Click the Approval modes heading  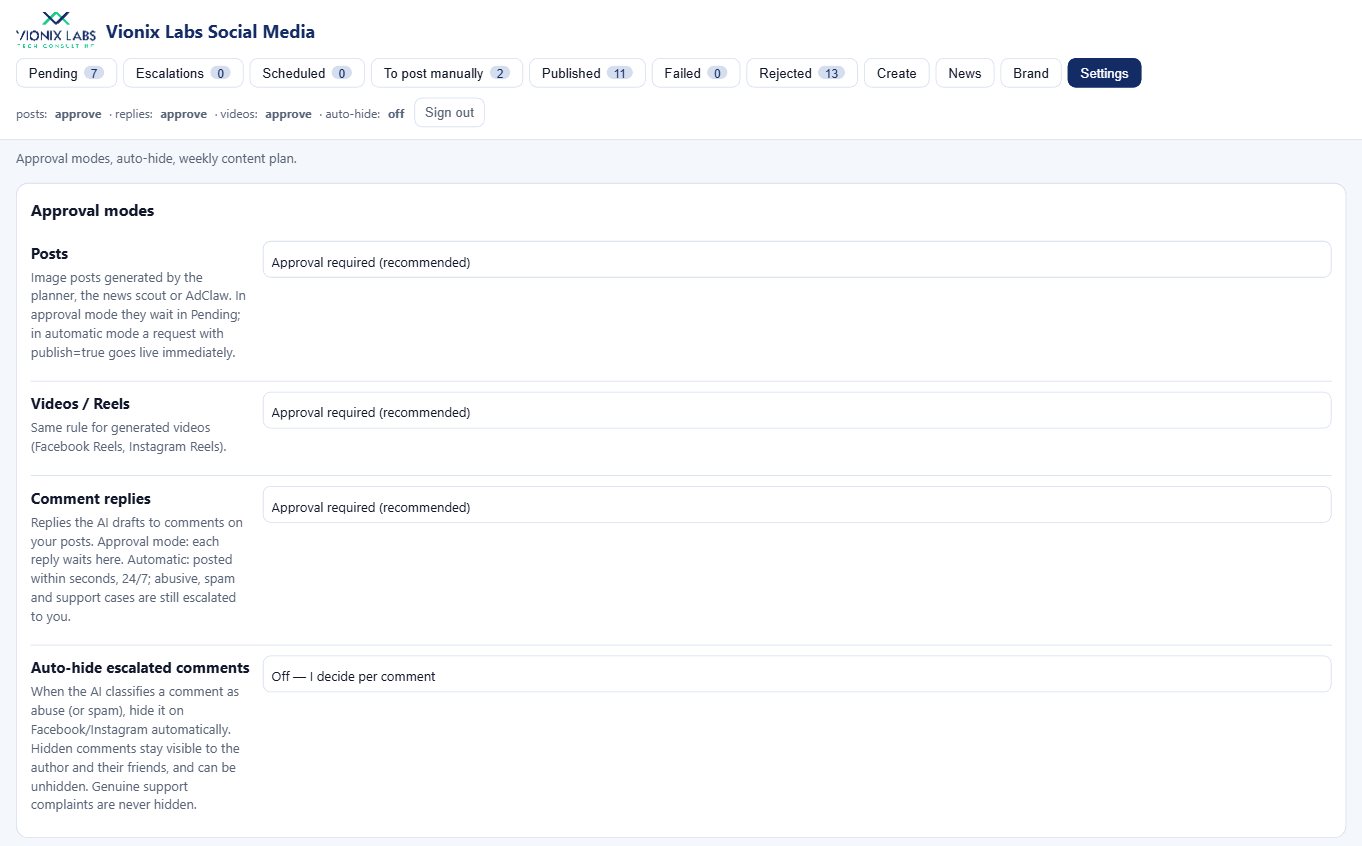[92, 211]
